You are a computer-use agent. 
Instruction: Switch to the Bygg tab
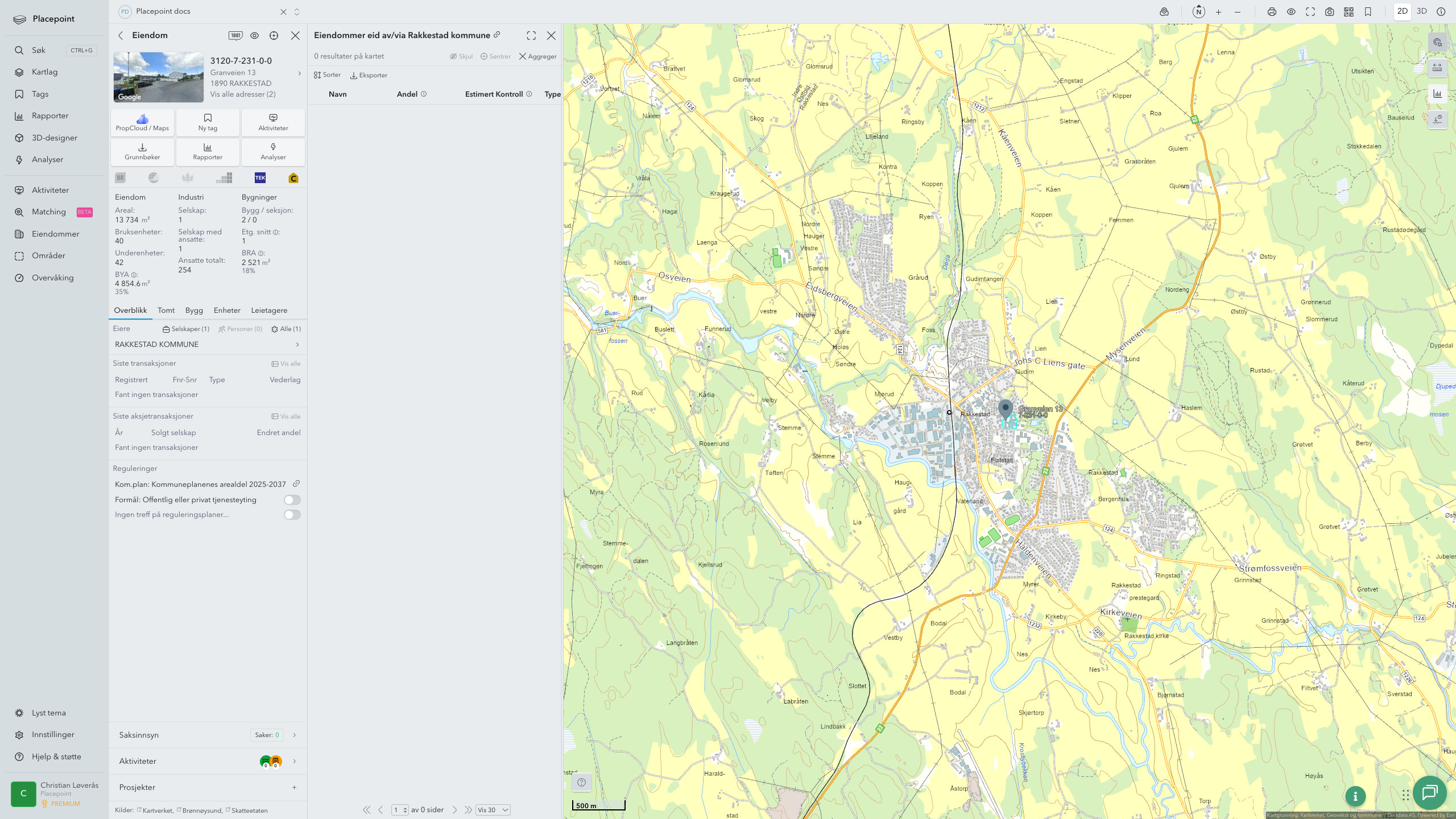coord(194,311)
